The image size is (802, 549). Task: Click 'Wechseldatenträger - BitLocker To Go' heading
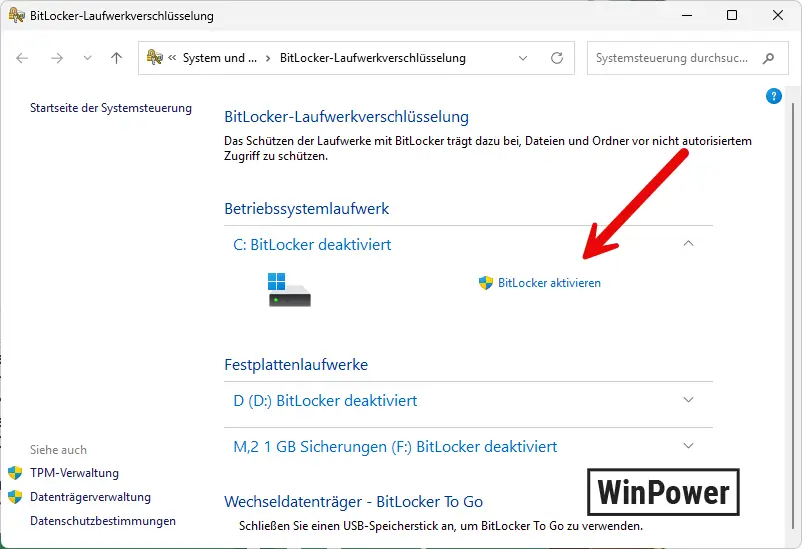click(353, 501)
